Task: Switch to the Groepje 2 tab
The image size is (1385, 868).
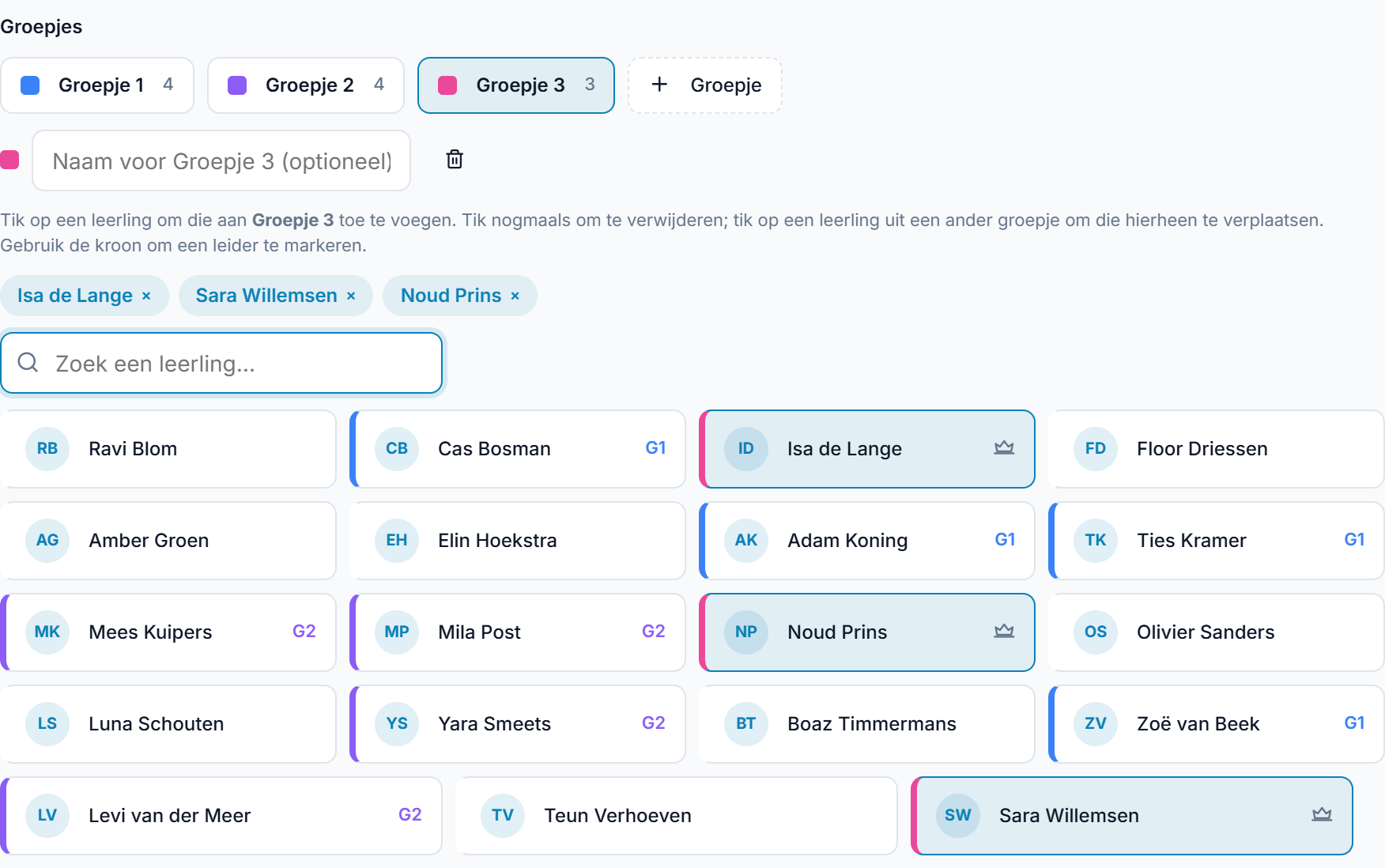Action: coord(306,85)
